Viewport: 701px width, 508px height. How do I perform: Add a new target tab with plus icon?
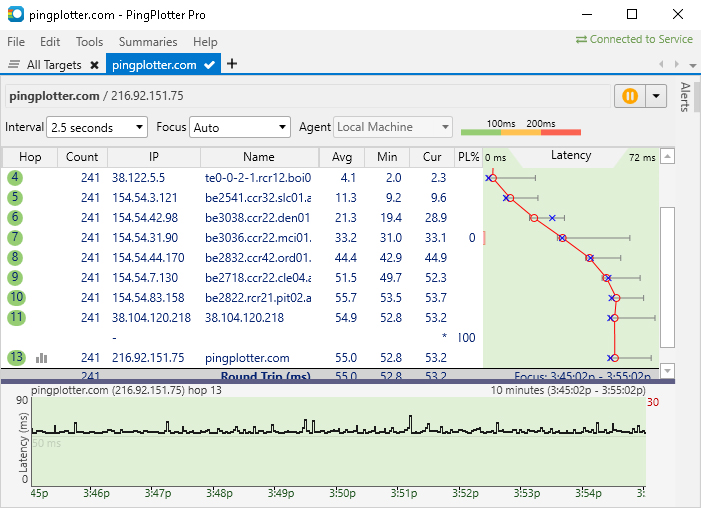pos(232,64)
